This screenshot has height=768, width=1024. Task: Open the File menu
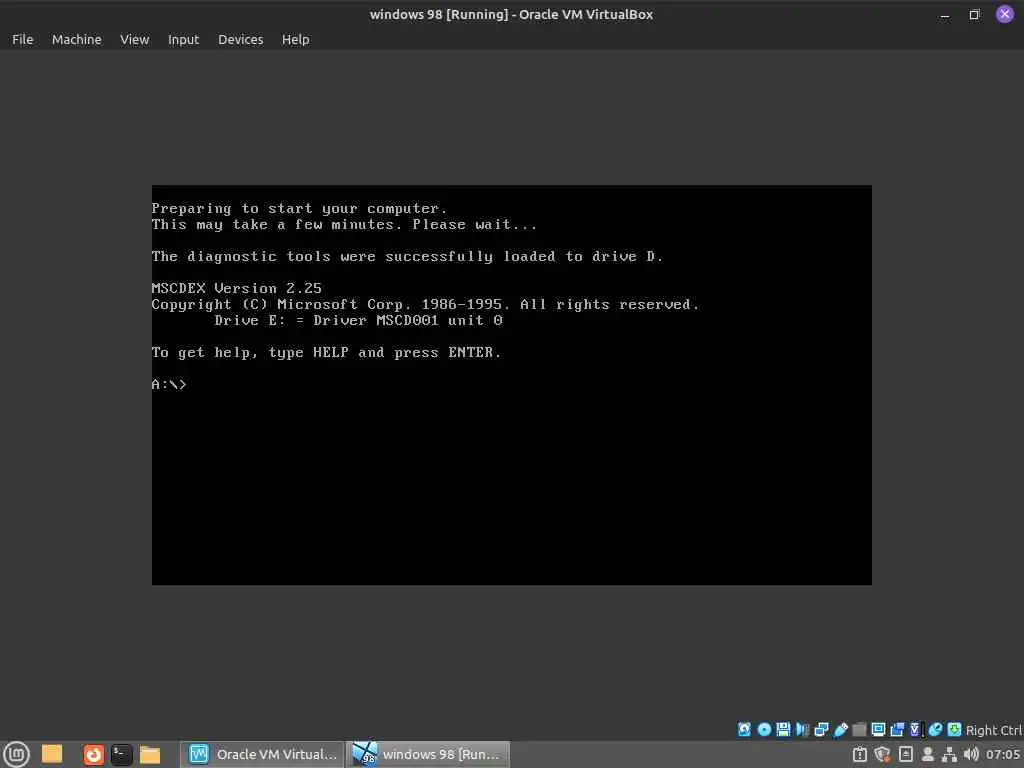(22, 39)
